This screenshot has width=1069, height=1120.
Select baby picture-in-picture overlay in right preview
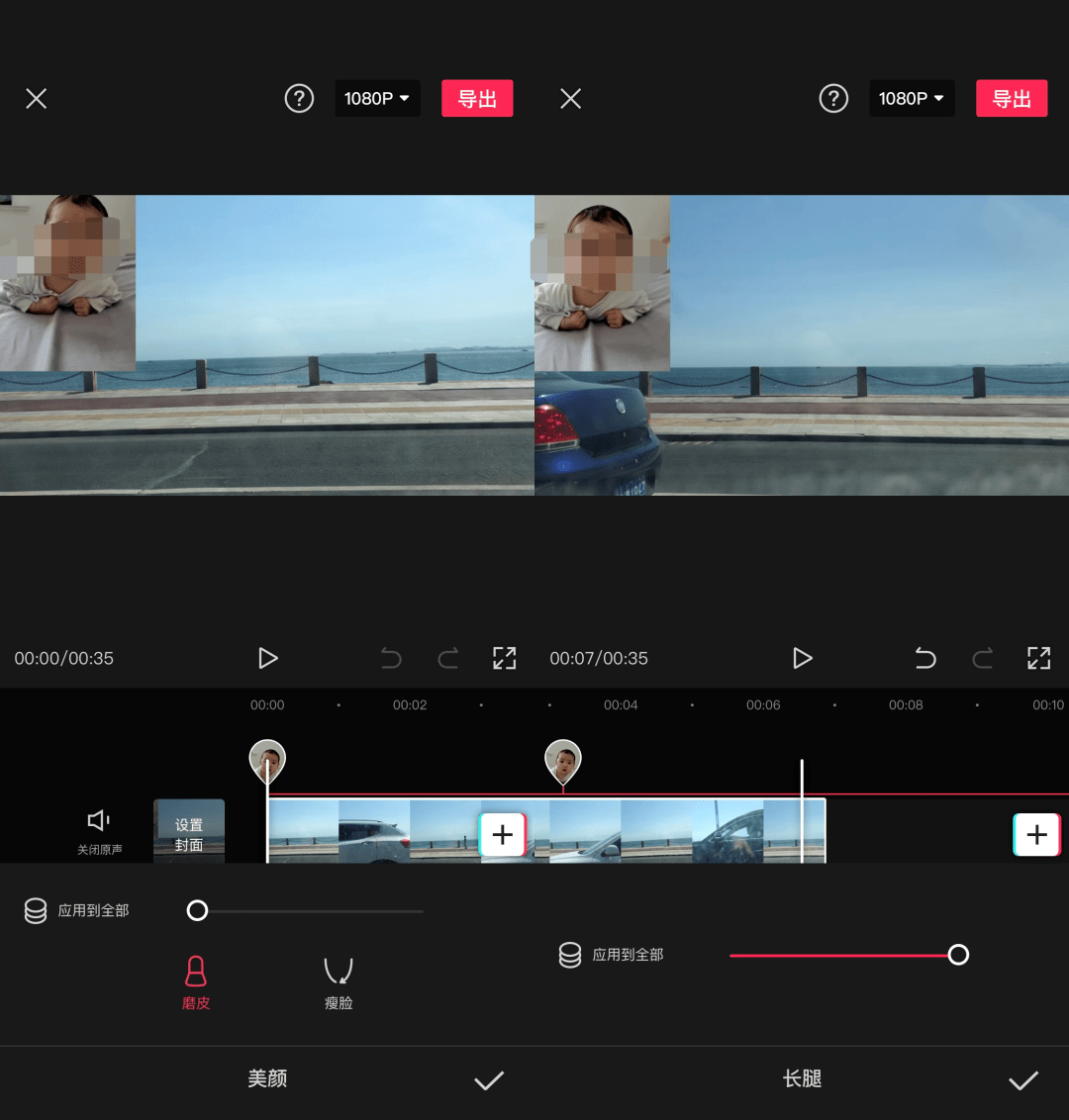(x=603, y=283)
